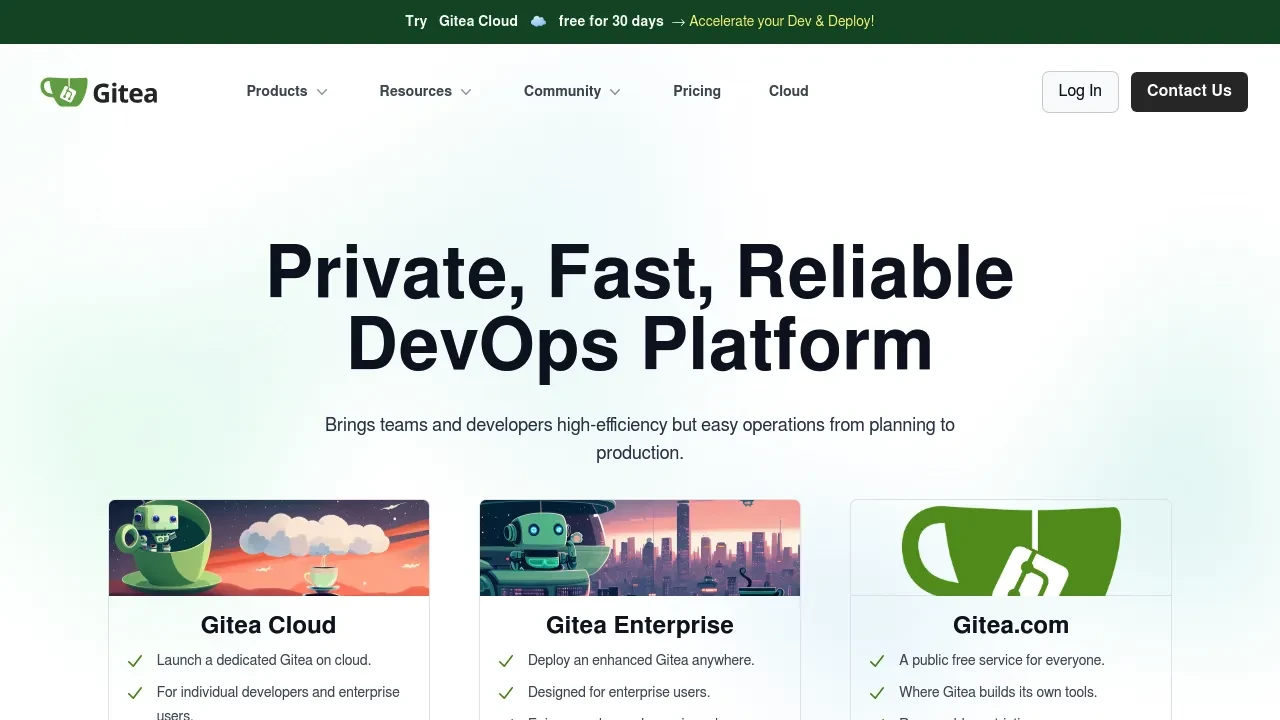Open the Products menu
1280x720 pixels.
pyautogui.click(x=287, y=91)
